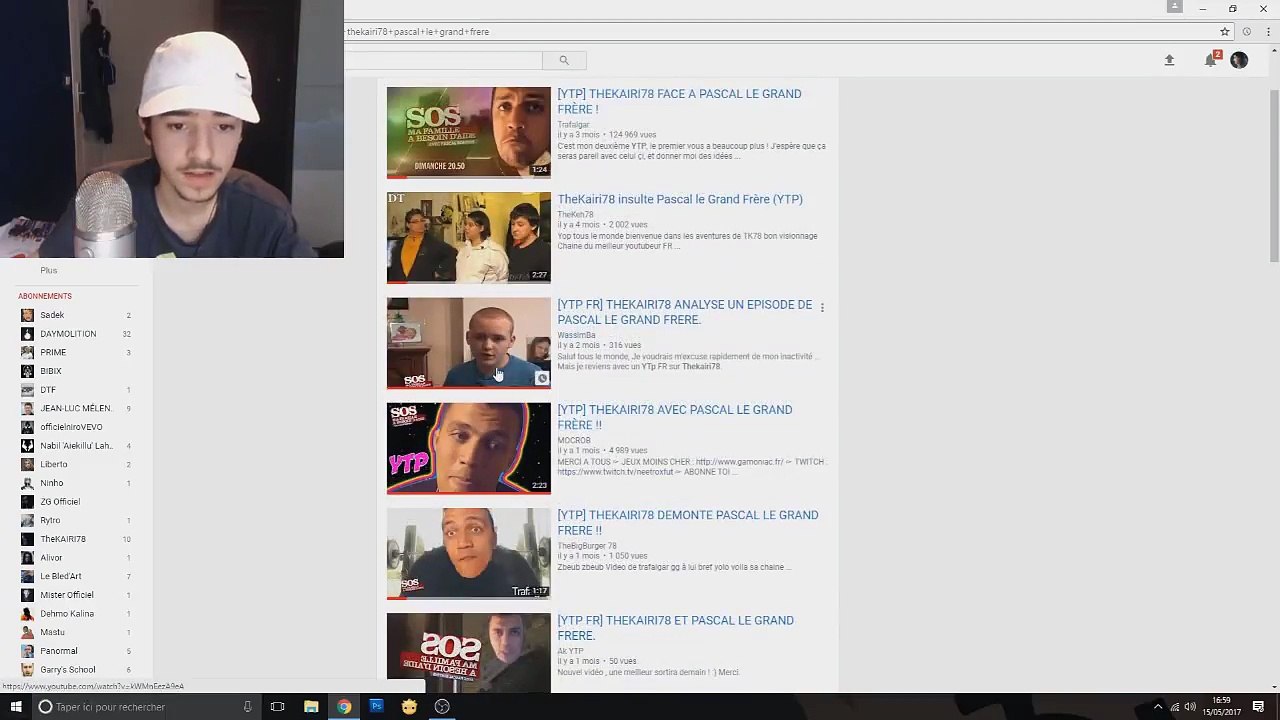1280x720 pixels.
Task: Open DAYMOLITION channel avatar in subscriptions
Action: [x=28, y=334]
